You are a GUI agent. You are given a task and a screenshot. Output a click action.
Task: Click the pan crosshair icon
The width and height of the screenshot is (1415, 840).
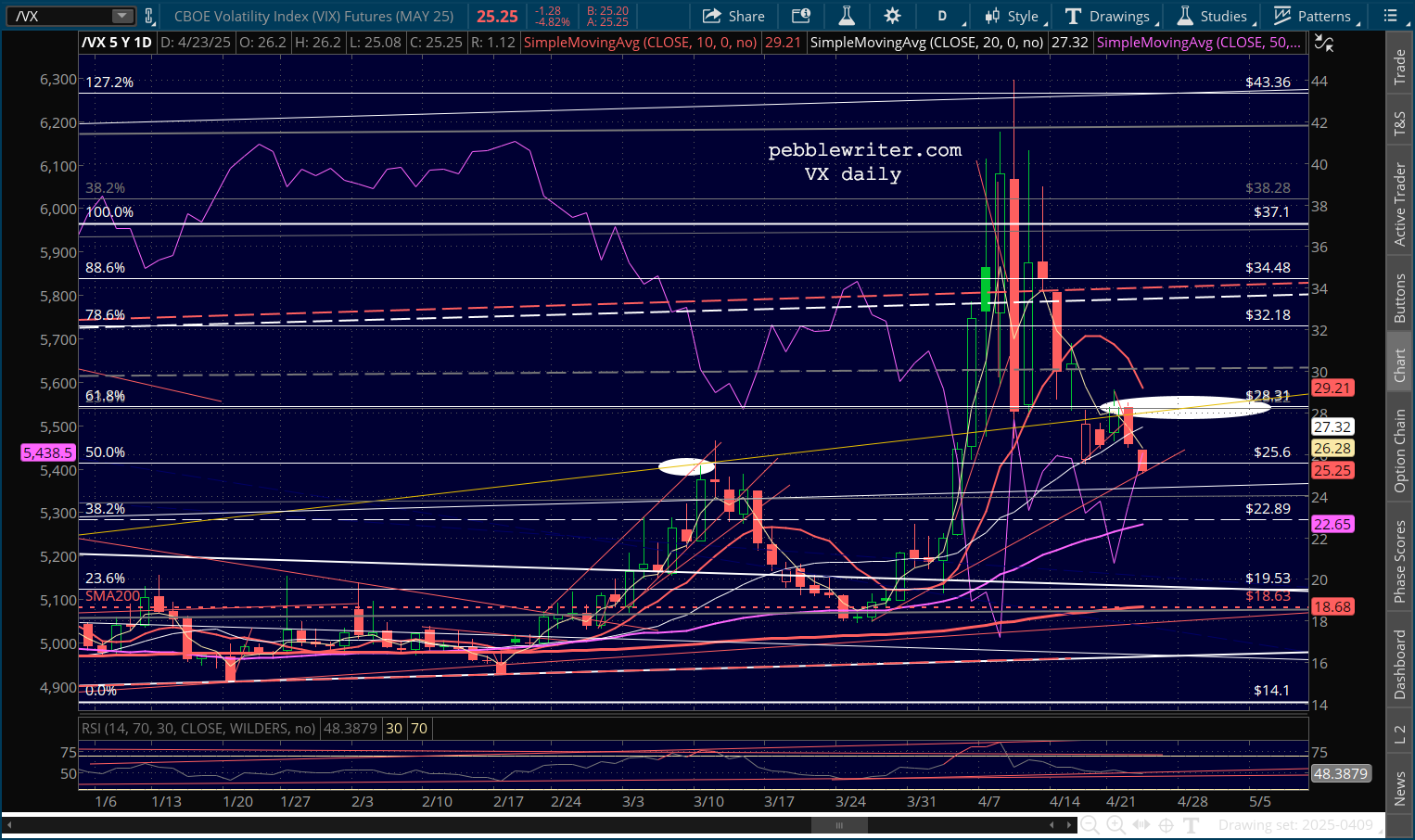tap(1166, 824)
